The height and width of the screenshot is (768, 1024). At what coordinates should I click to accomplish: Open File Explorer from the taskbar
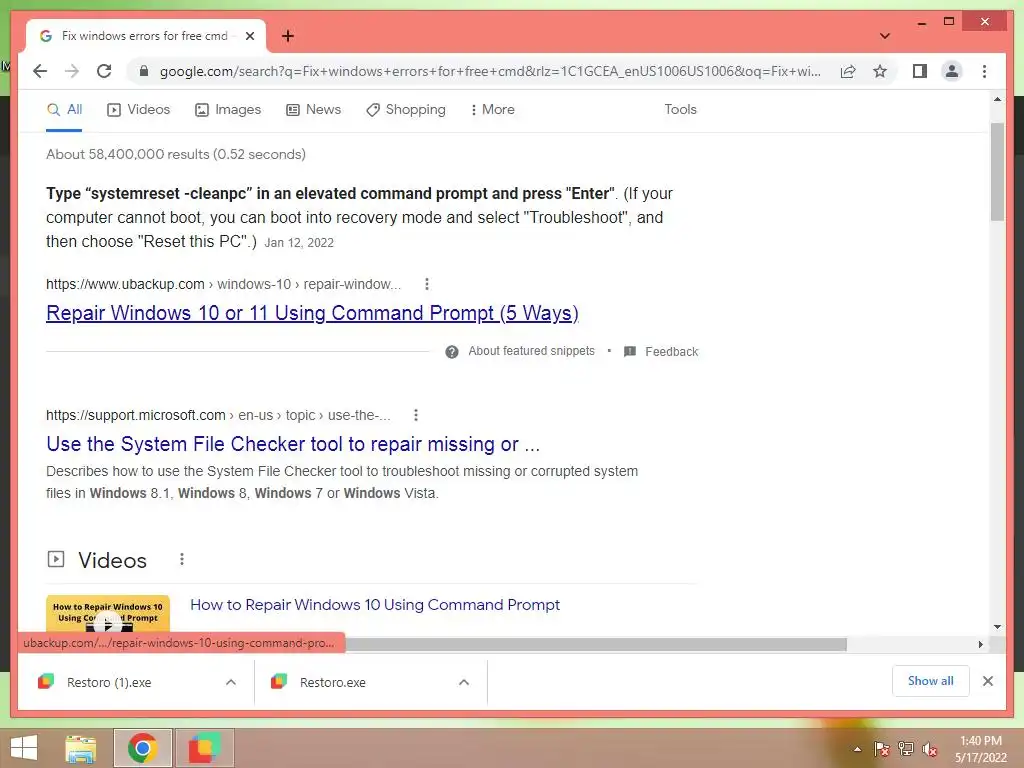(81, 748)
